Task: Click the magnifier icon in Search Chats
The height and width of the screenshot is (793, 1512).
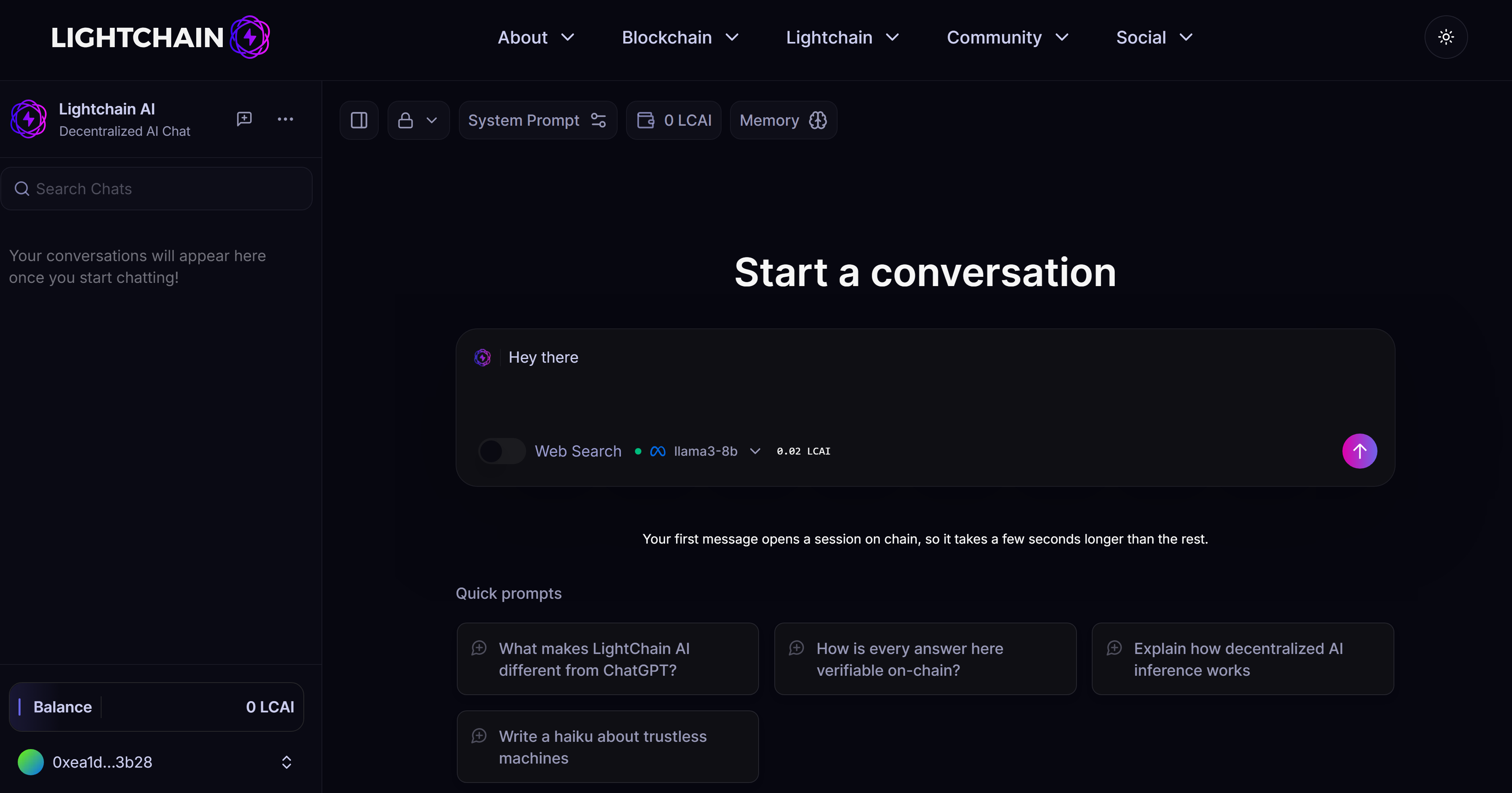Action: point(22,189)
